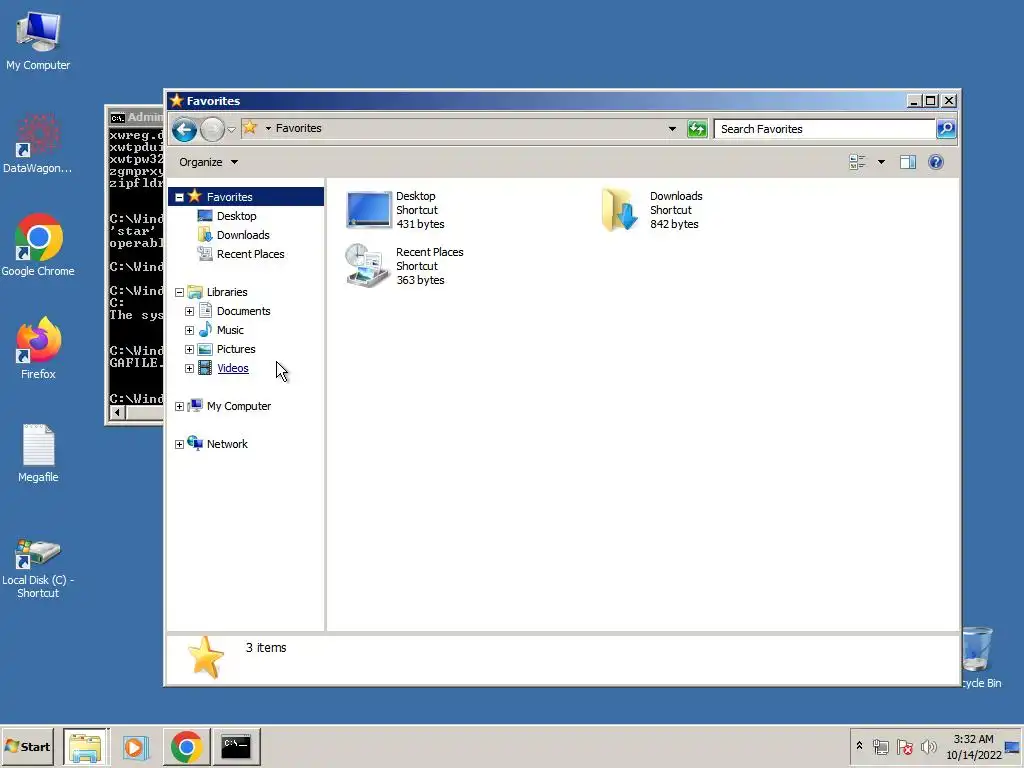This screenshot has height=768, width=1024.
Task: Click the '3 items' status text
Action: [x=266, y=647]
